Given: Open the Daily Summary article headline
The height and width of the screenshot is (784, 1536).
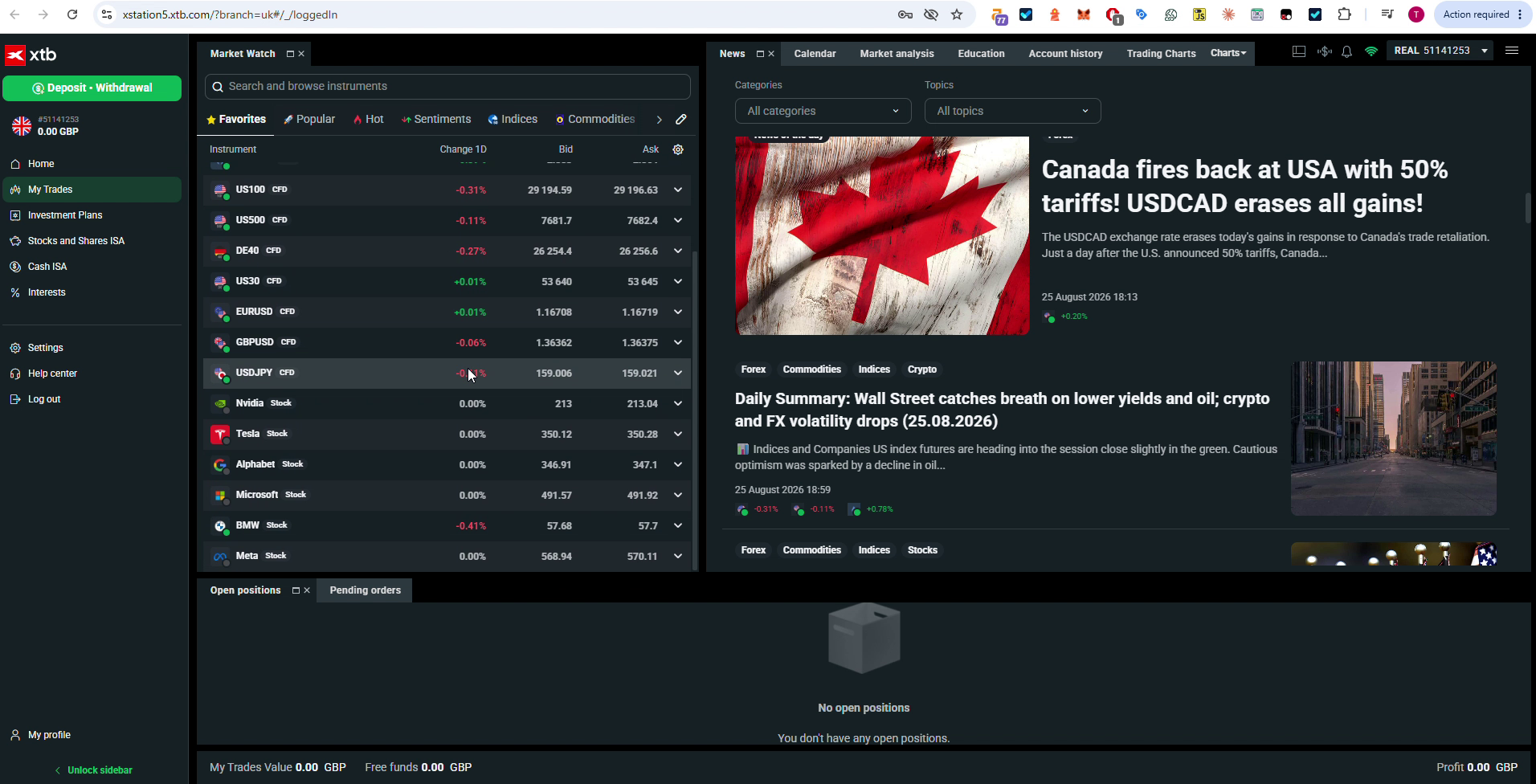Looking at the screenshot, I should pyautogui.click(x=1002, y=410).
